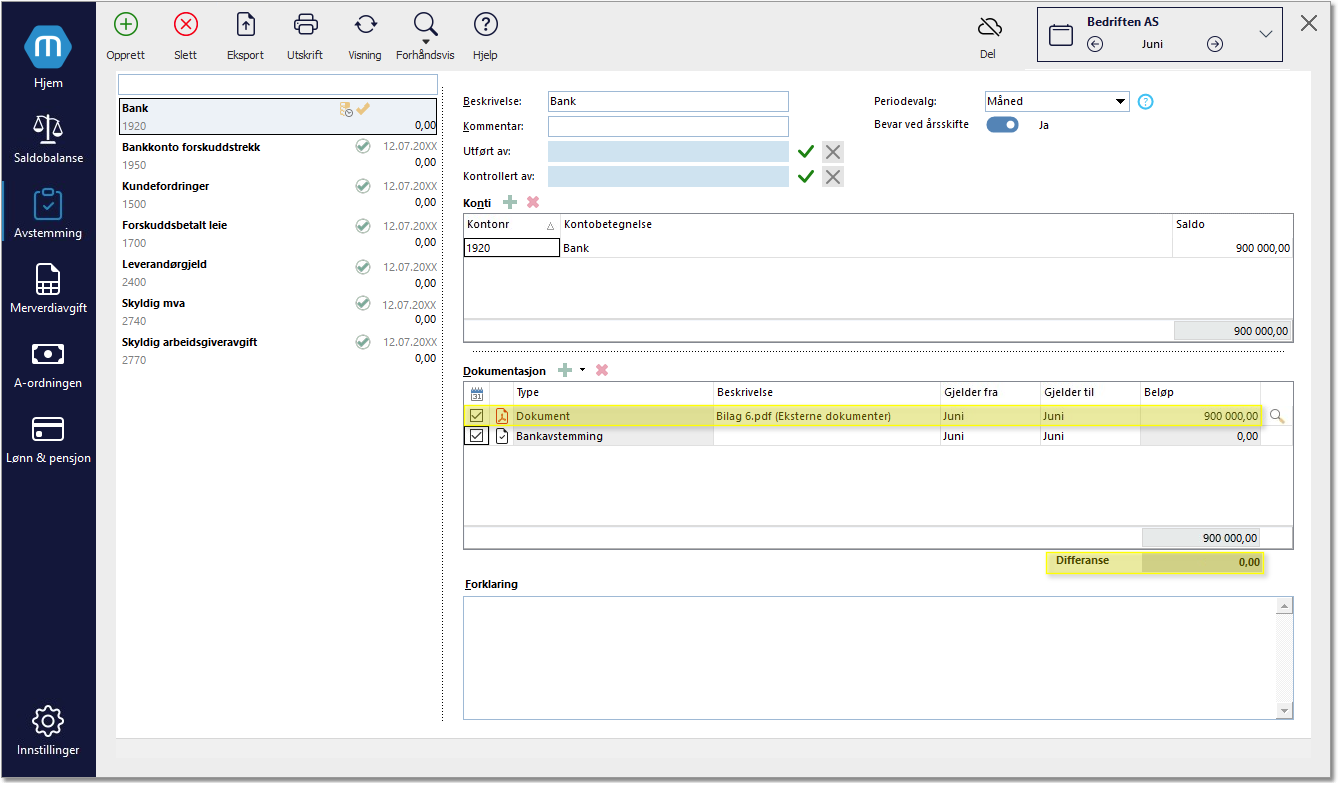Click the calendar column header icon
This screenshot has width=1338, height=785.
(x=477, y=393)
